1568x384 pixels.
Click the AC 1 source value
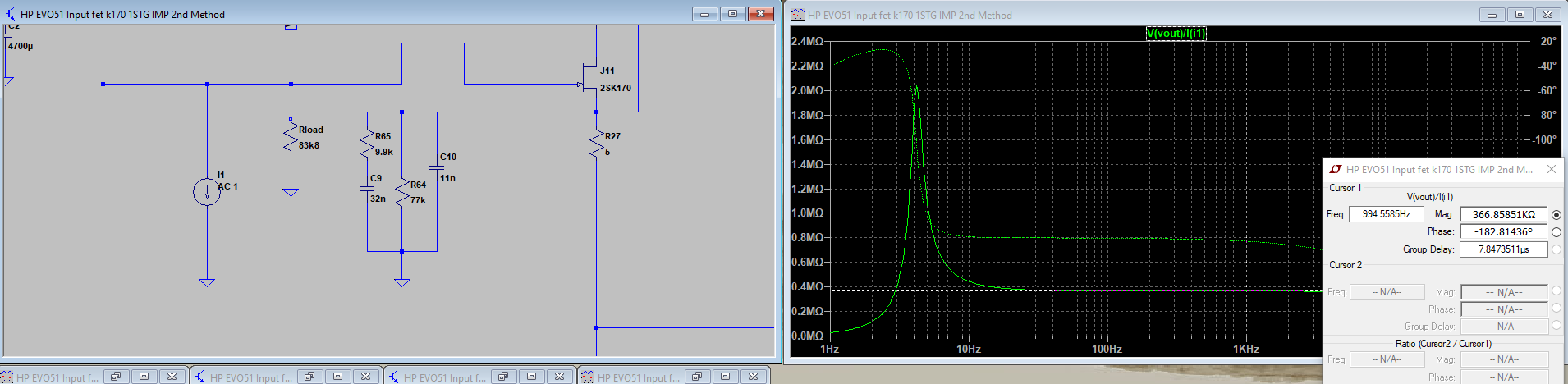pyautogui.click(x=227, y=186)
